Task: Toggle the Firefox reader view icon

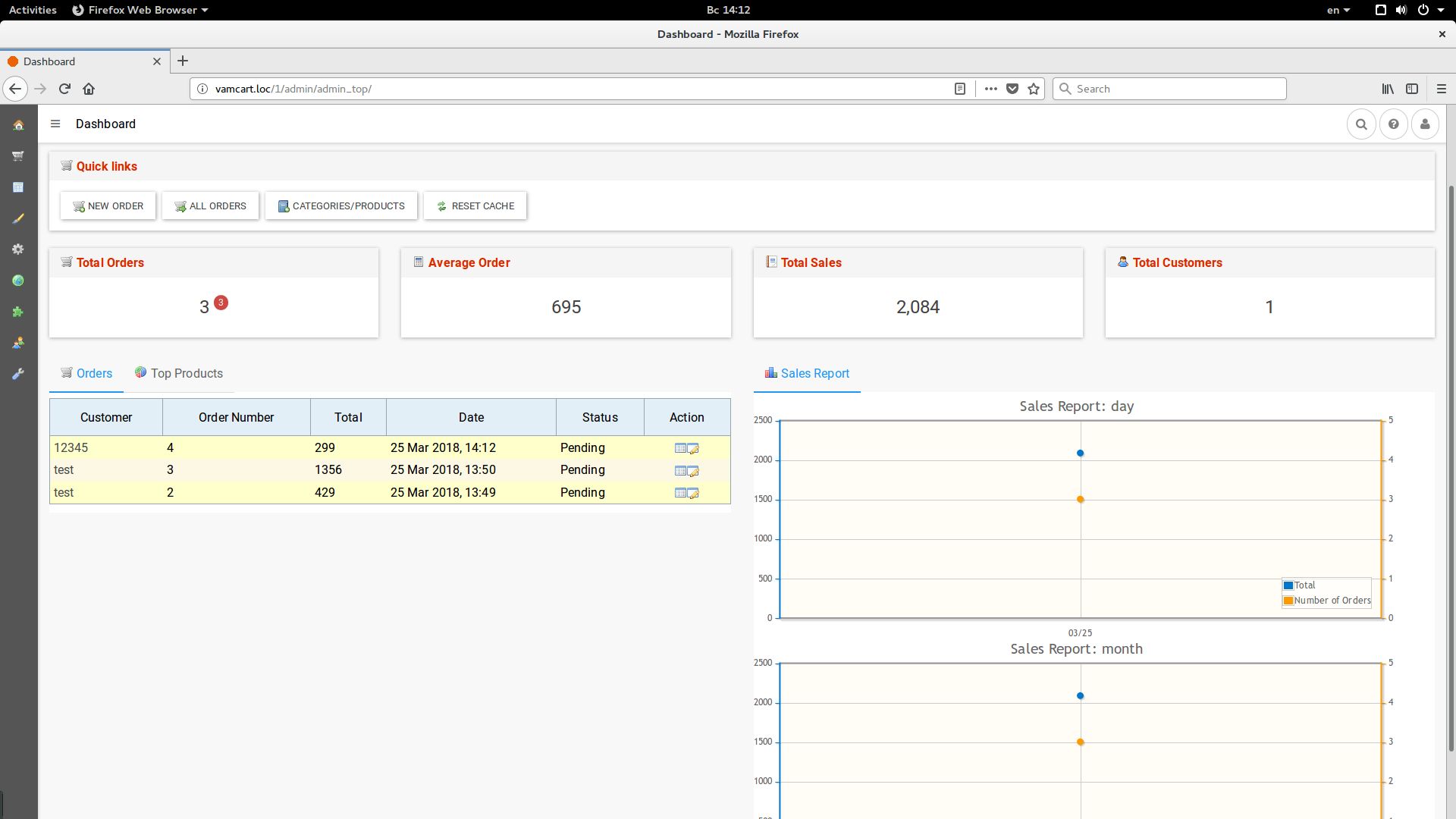Action: pyautogui.click(x=959, y=89)
